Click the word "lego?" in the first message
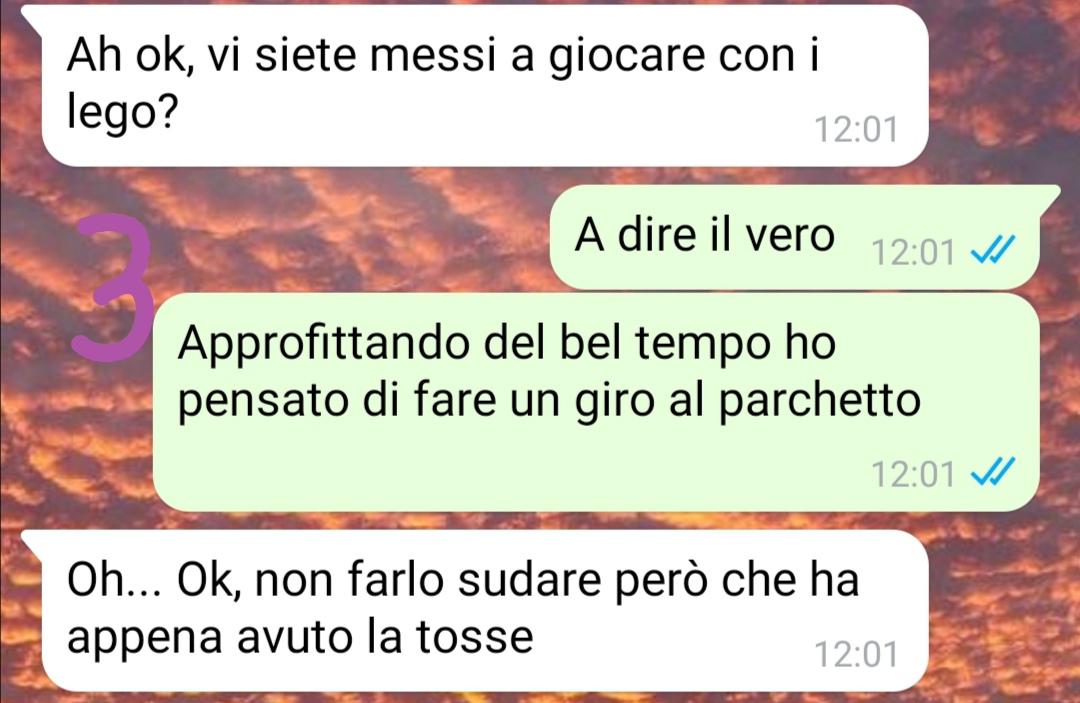The width and height of the screenshot is (1080, 703). (x=123, y=112)
